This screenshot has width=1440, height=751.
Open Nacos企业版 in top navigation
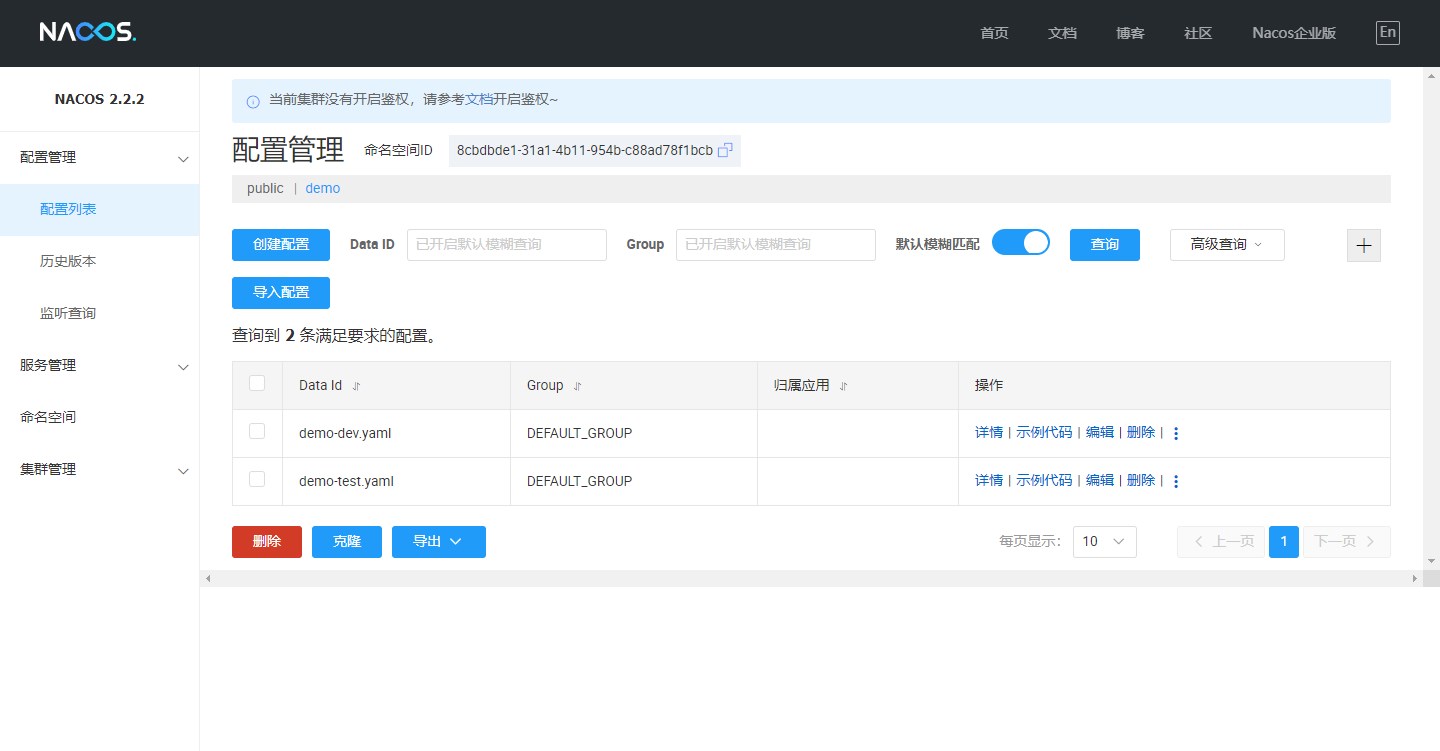pos(1294,33)
